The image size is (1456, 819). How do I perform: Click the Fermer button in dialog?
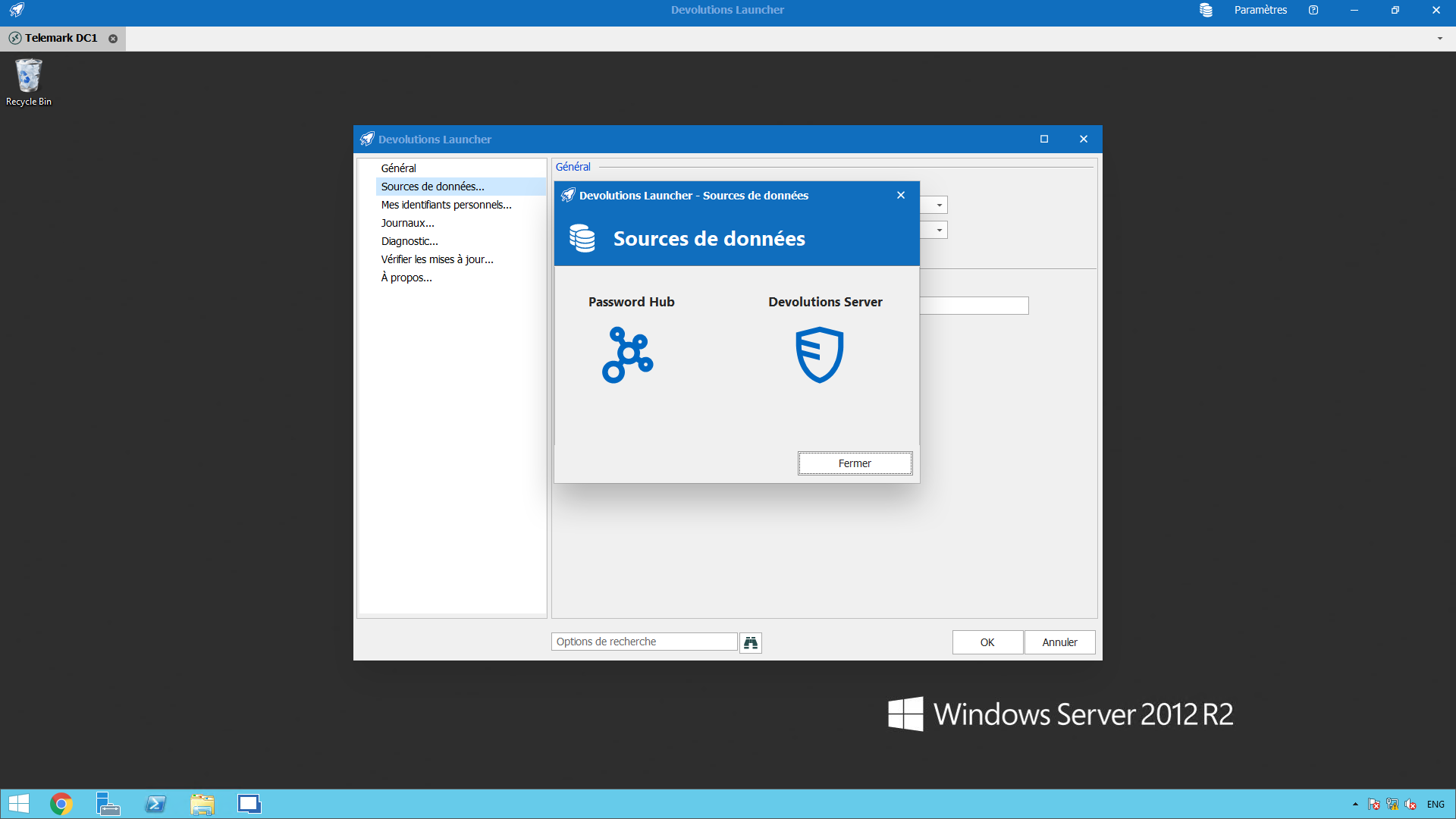coord(855,462)
